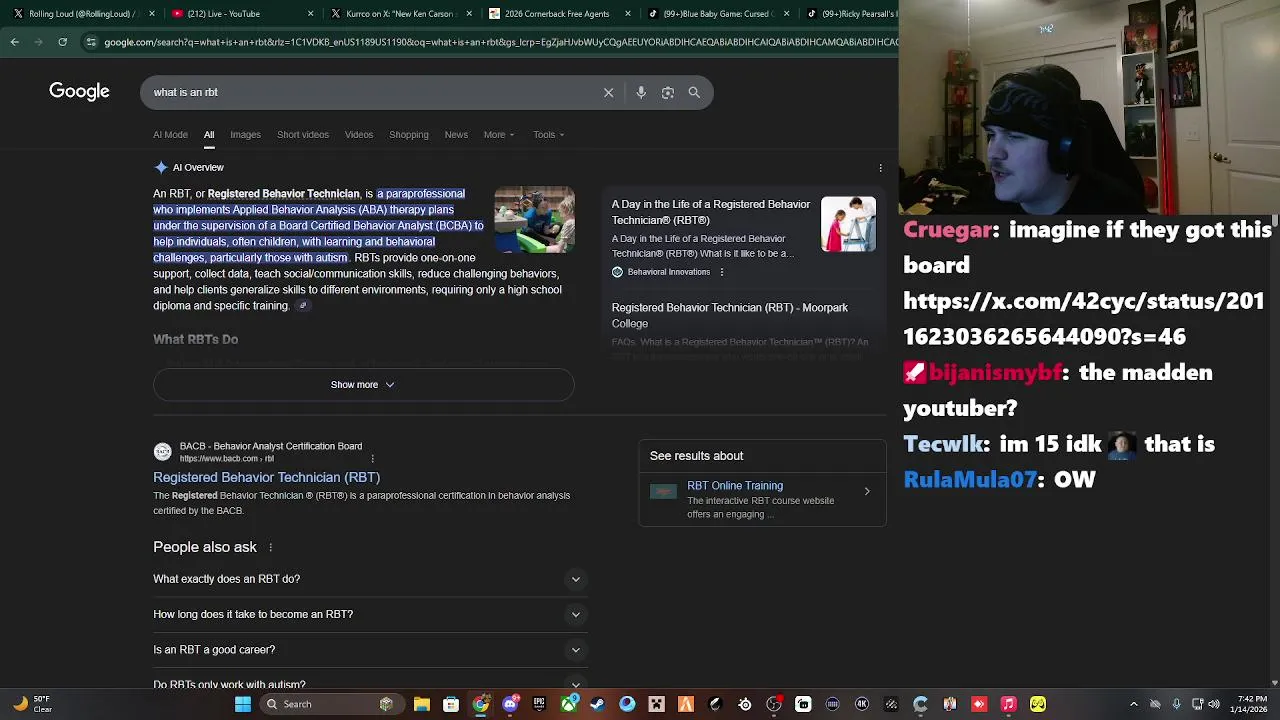
Task: Open more options for BACB result
Action: (372, 459)
